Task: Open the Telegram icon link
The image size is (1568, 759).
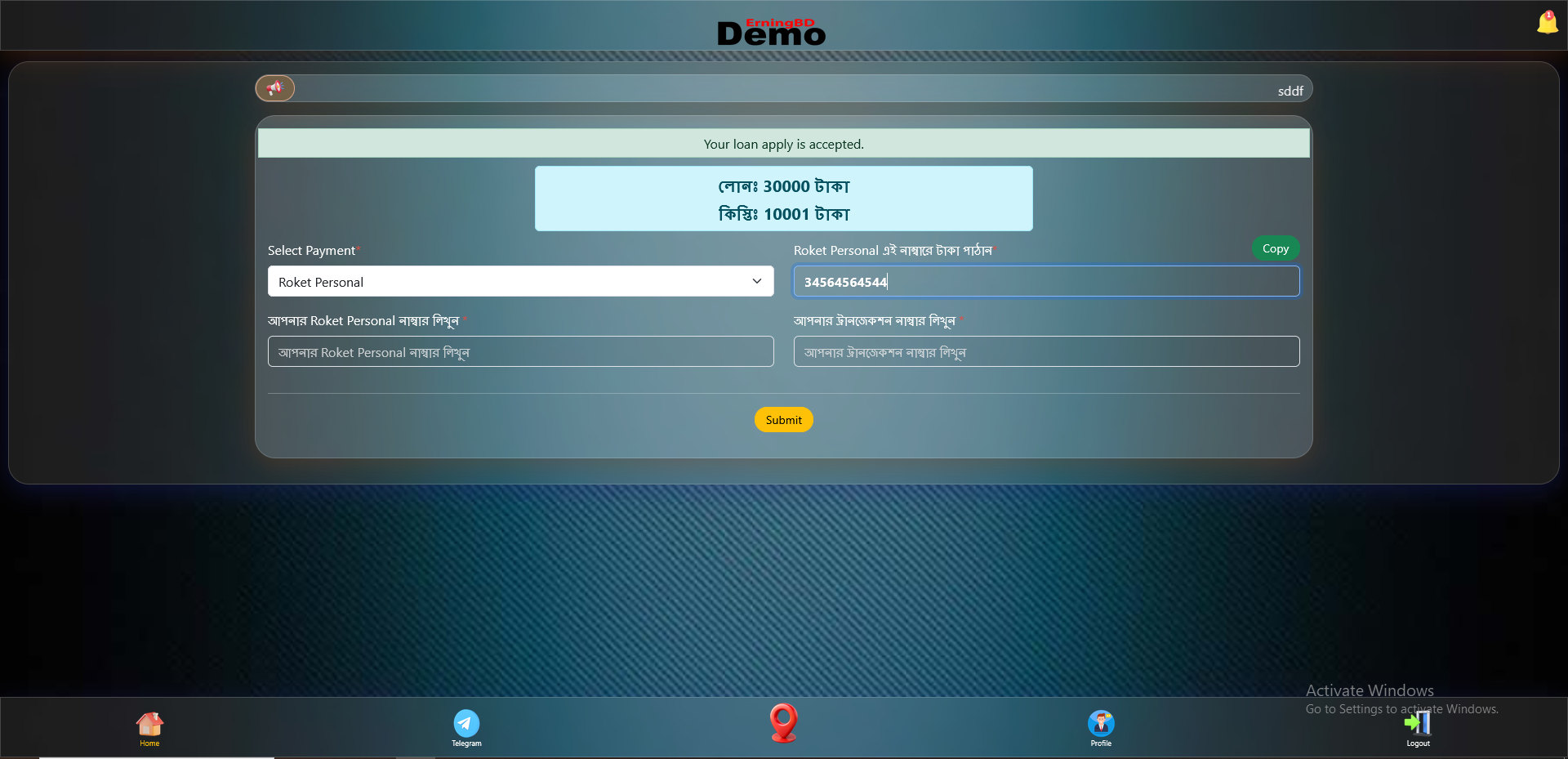Action: pyautogui.click(x=466, y=724)
